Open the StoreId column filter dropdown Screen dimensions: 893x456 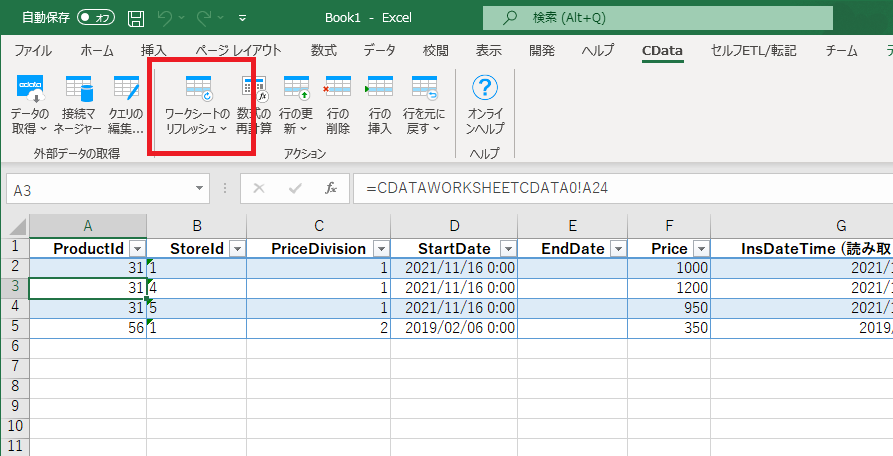[x=238, y=249]
